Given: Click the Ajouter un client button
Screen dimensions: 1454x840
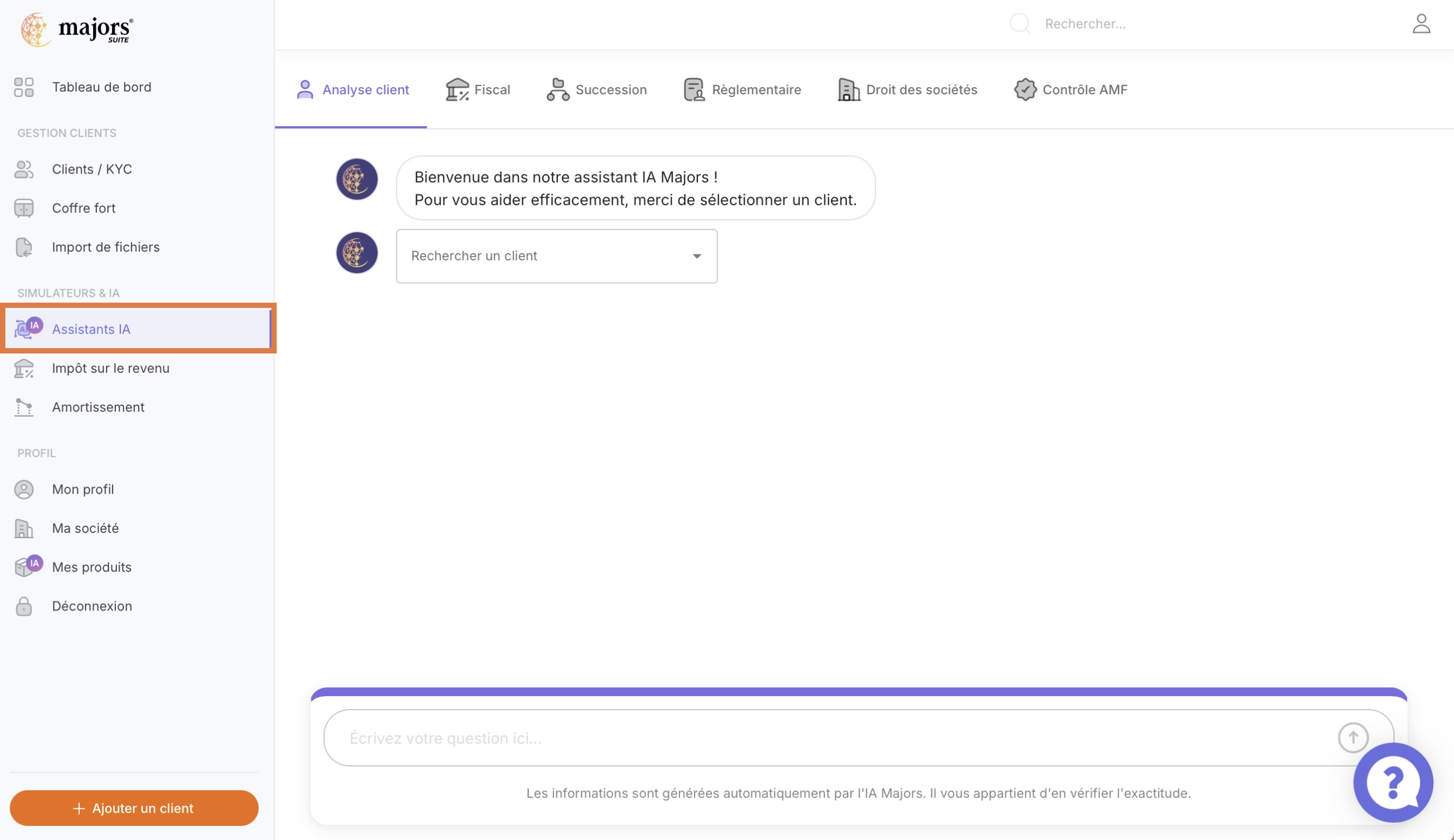Looking at the screenshot, I should pos(134,808).
